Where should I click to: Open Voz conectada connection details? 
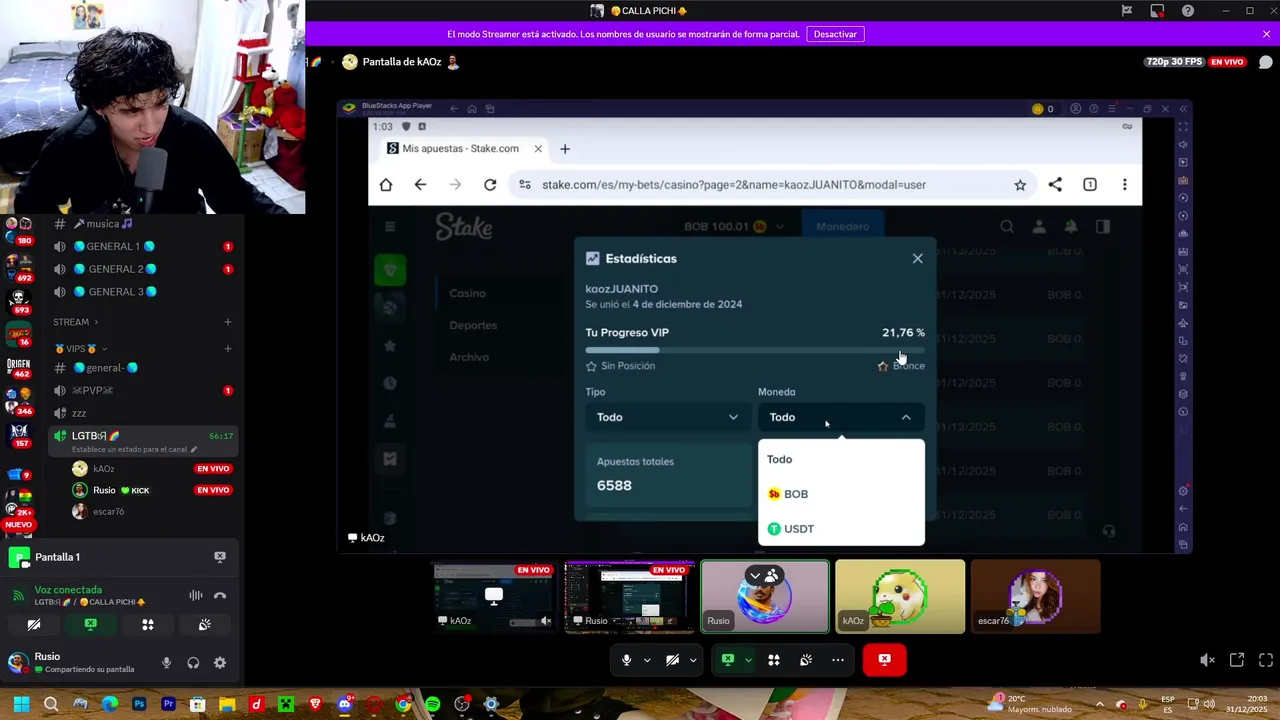68,590
